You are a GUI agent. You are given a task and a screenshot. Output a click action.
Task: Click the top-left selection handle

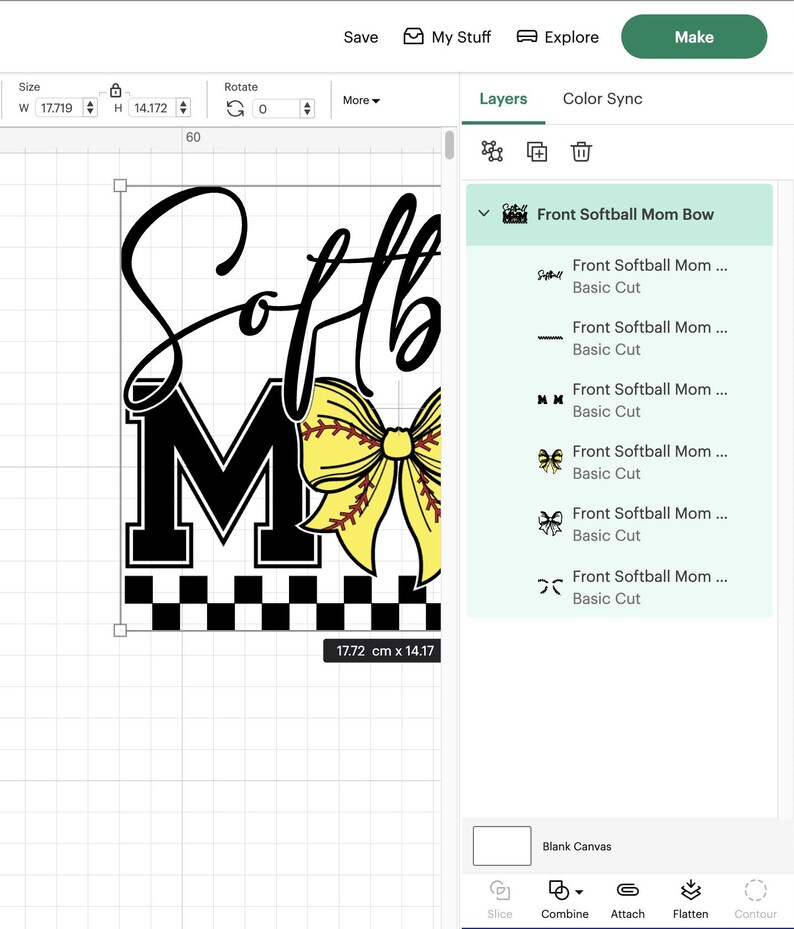[x=120, y=186]
